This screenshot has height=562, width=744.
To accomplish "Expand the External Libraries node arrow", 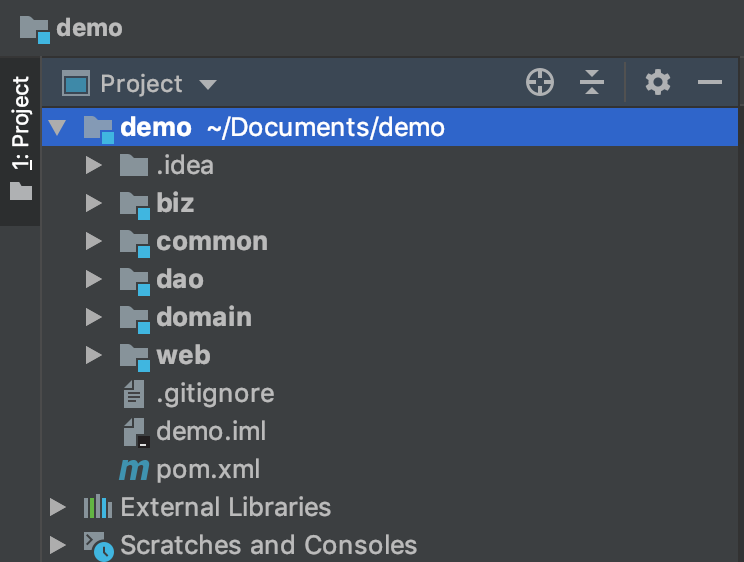I will point(58,507).
